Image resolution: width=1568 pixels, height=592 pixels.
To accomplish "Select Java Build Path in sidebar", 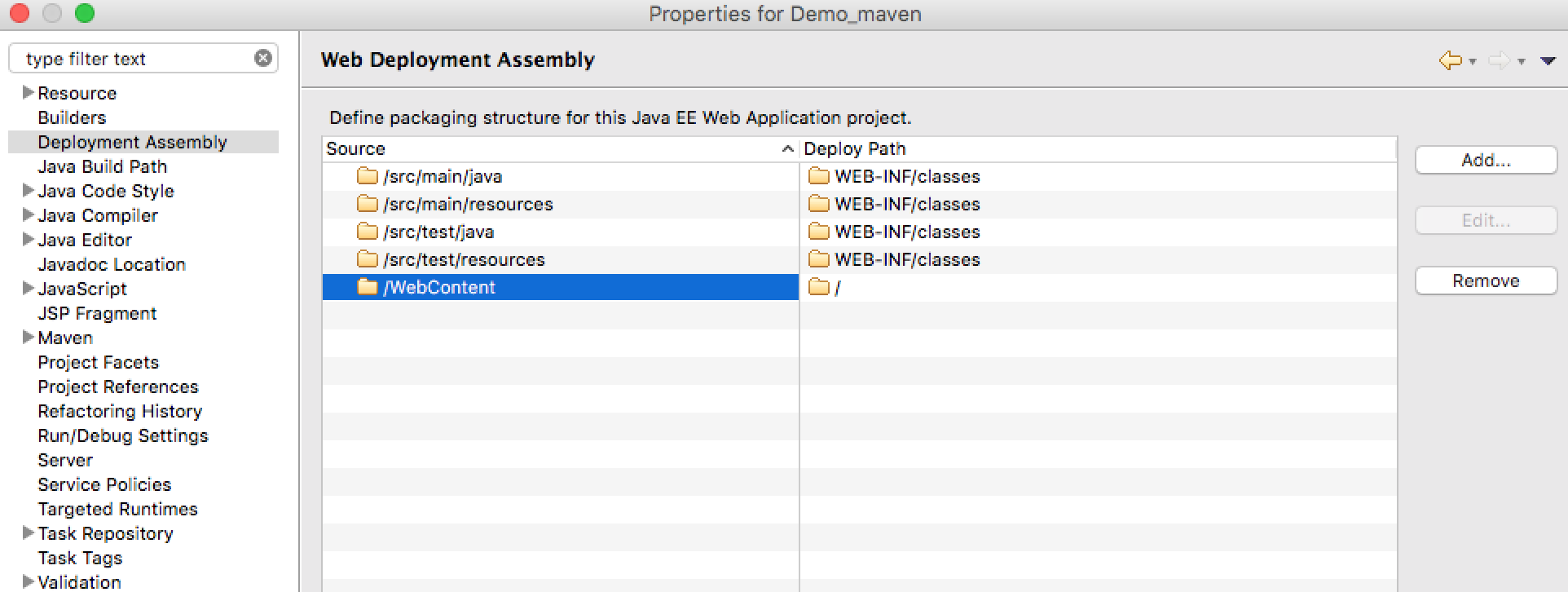I will click(102, 166).
